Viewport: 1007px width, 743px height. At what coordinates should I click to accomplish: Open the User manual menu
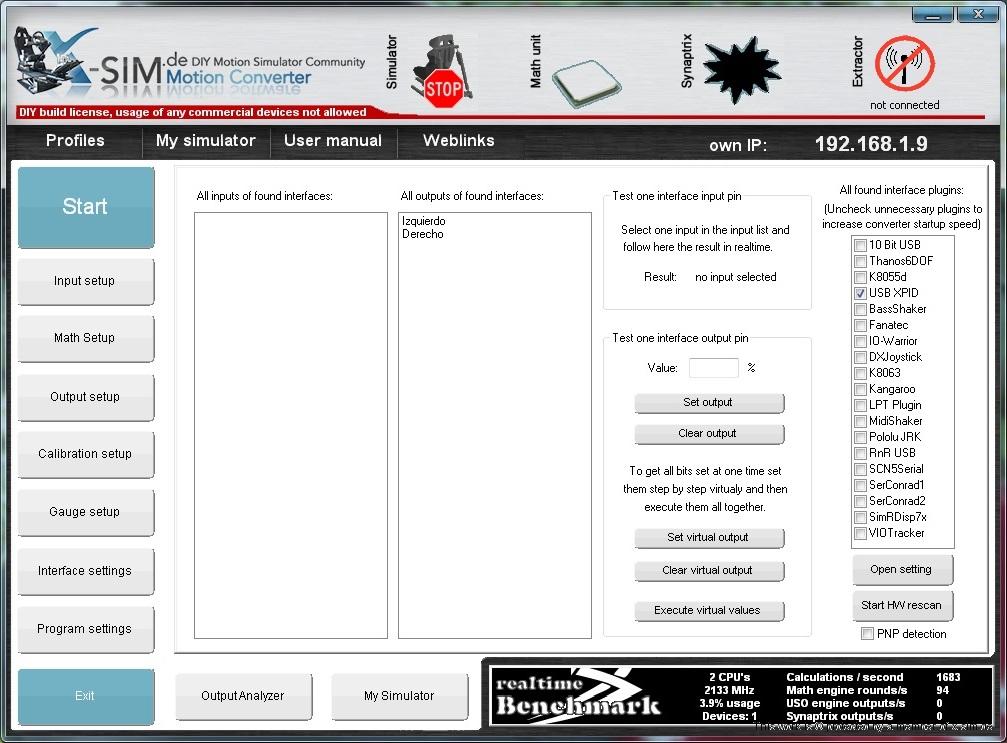tap(332, 141)
